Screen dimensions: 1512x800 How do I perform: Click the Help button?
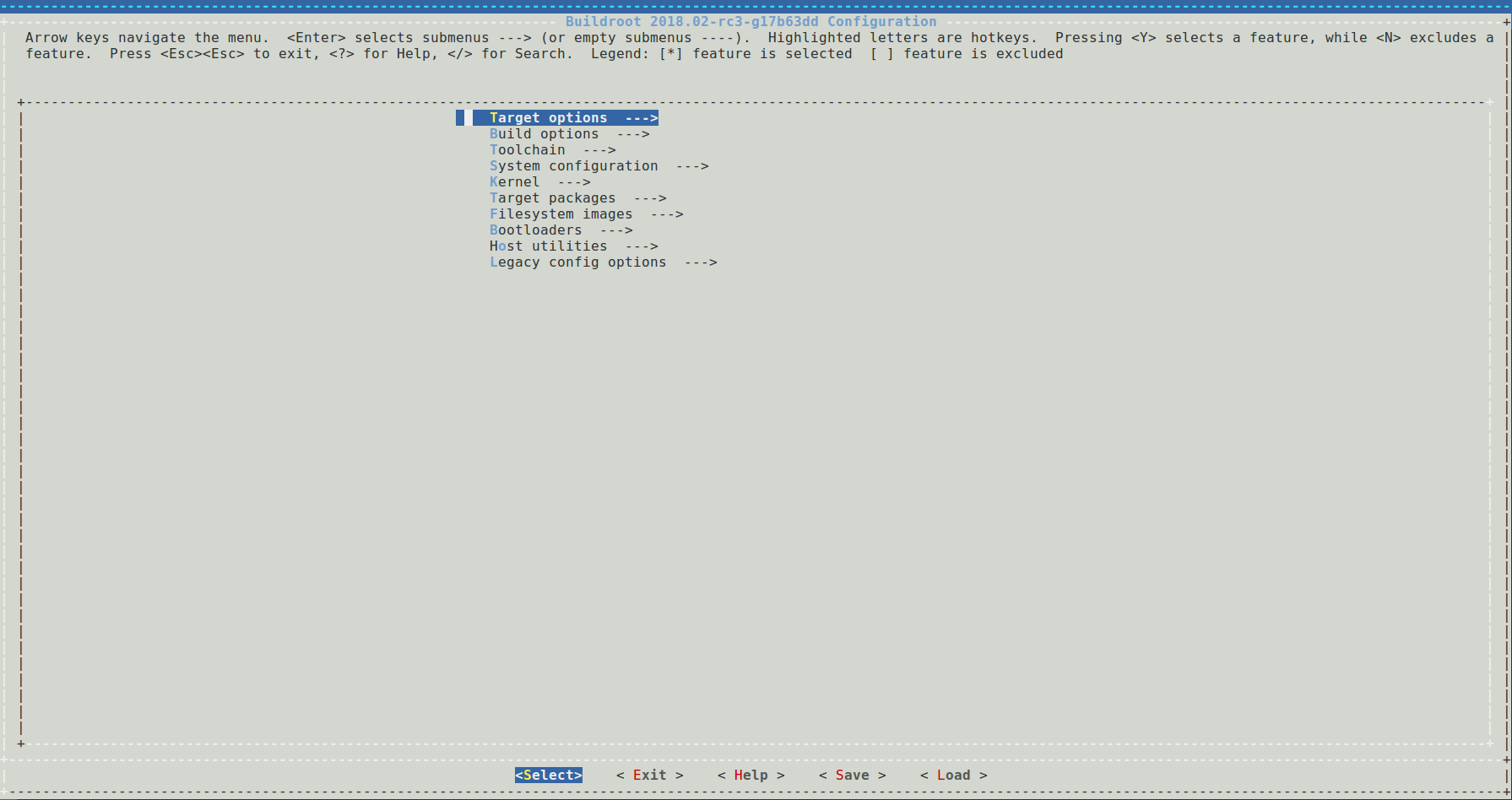[751, 776]
